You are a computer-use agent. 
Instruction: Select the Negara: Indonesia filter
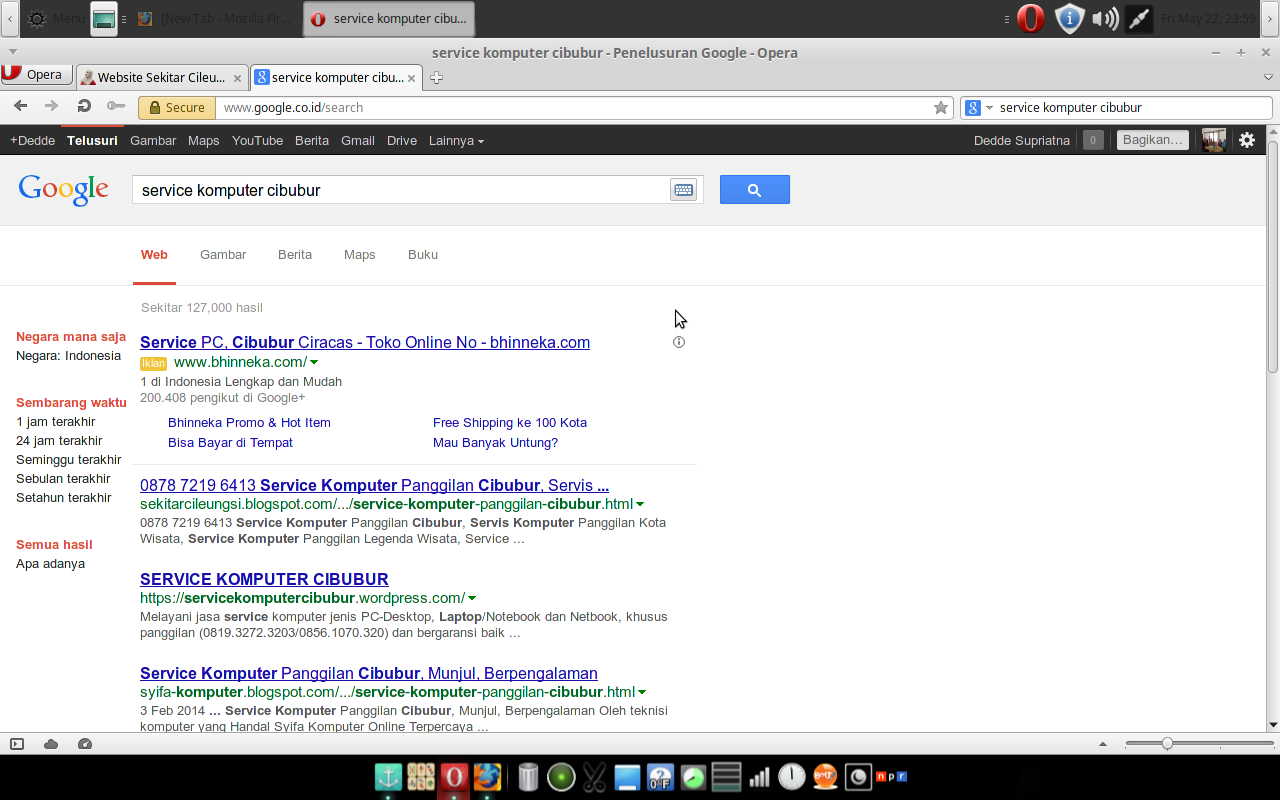[x=68, y=355]
